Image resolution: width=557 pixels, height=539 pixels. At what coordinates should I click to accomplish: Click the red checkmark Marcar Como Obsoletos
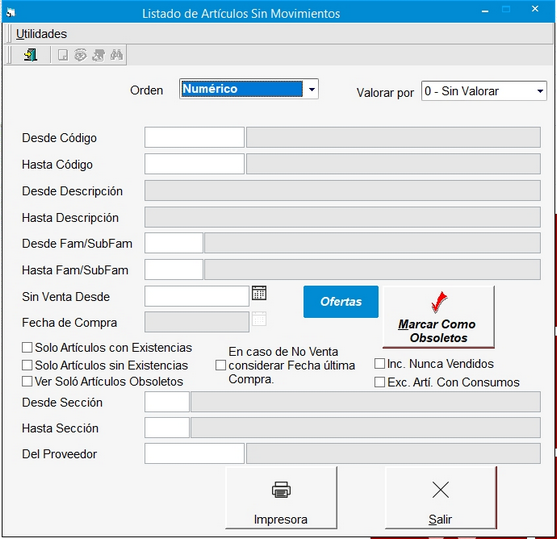tap(439, 317)
